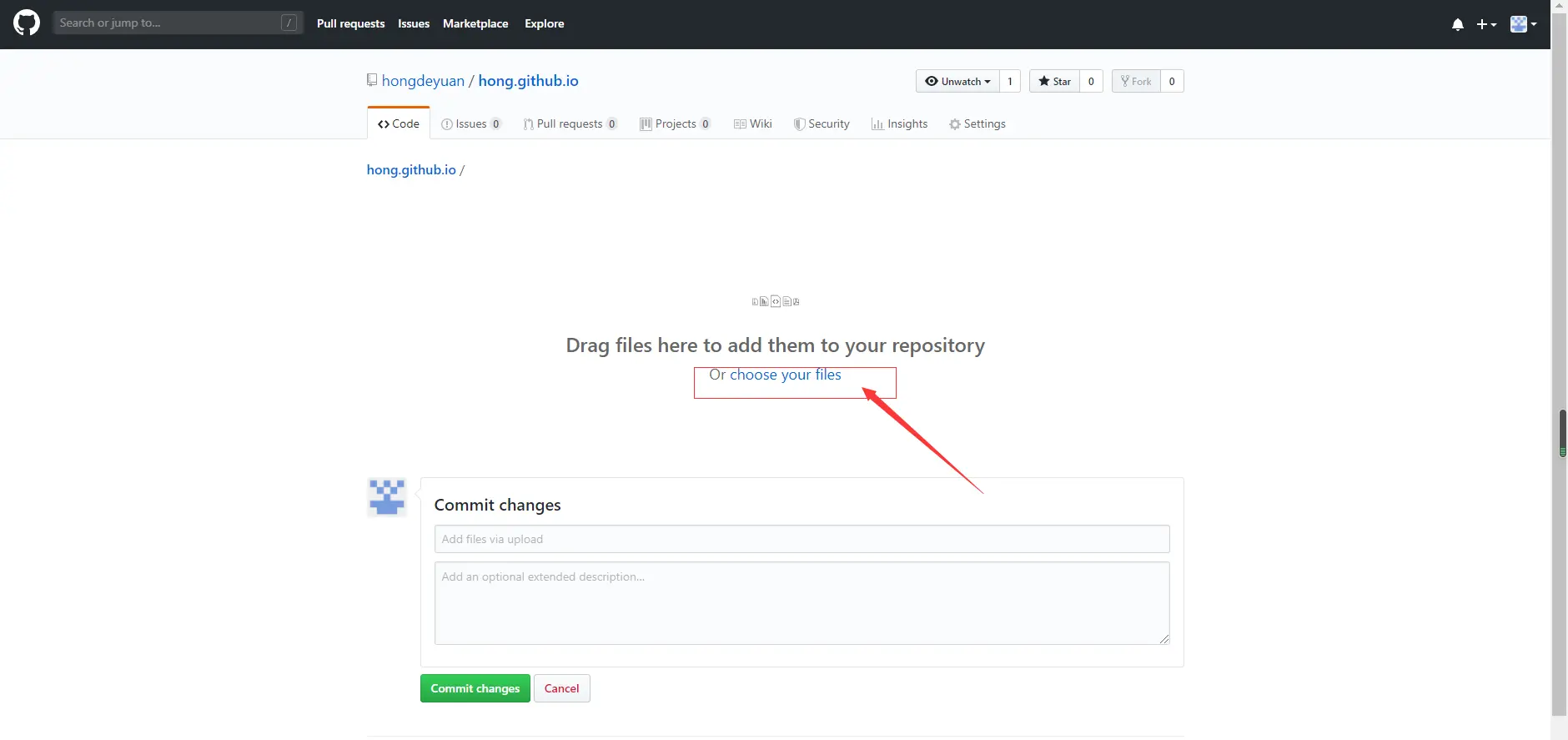Screen dimensions: 1568x740
Task: Switch to the repository Pull requests tab
Action: point(570,123)
